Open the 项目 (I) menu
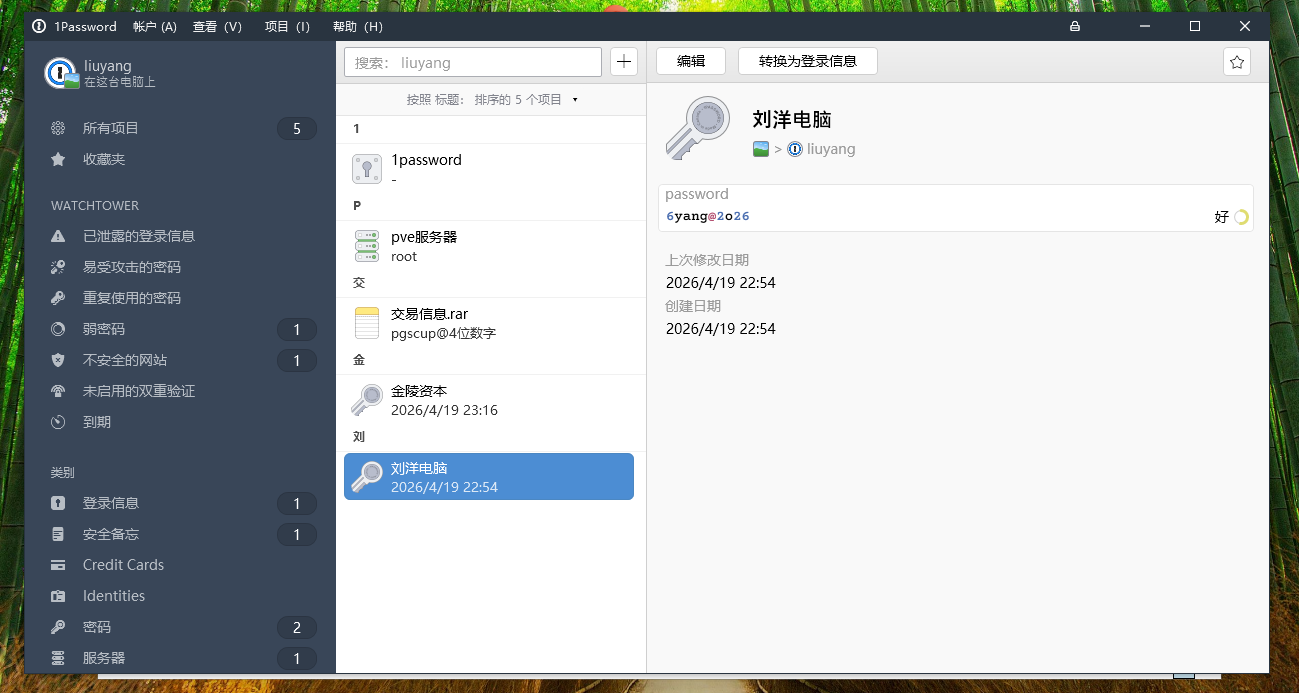The image size is (1299, 693). click(287, 26)
